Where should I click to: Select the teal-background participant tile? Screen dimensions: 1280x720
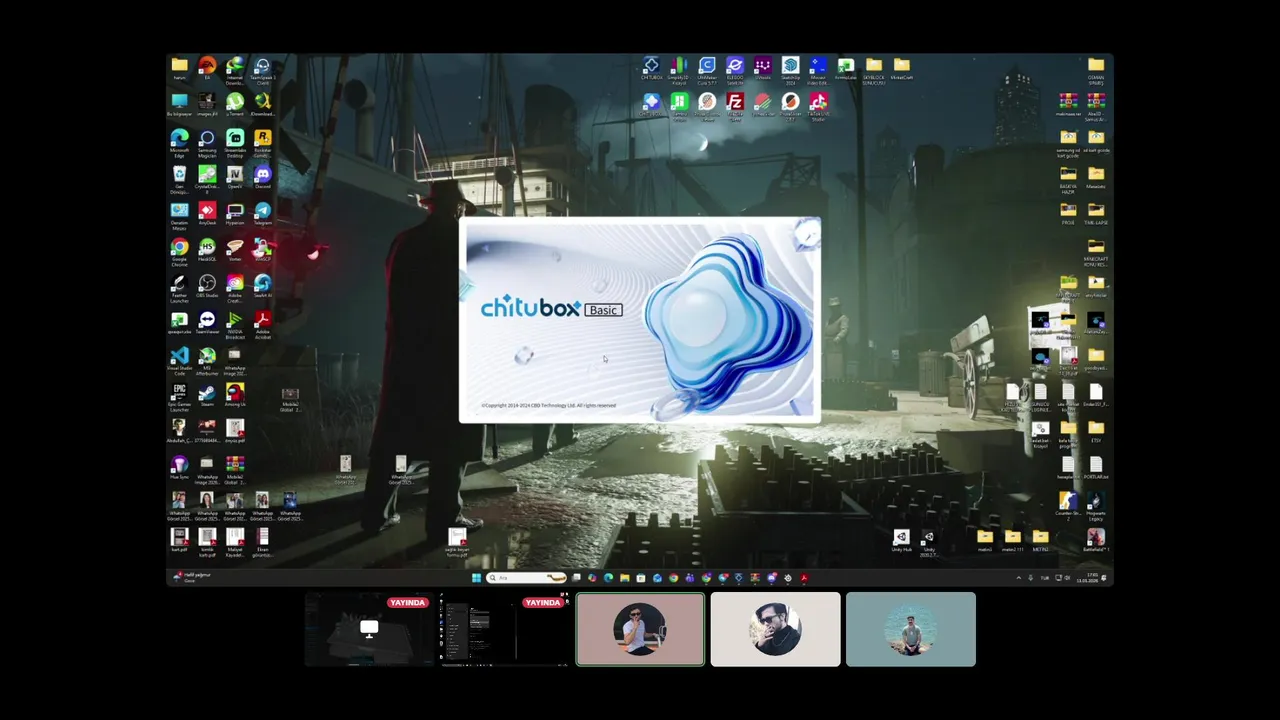click(x=911, y=629)
